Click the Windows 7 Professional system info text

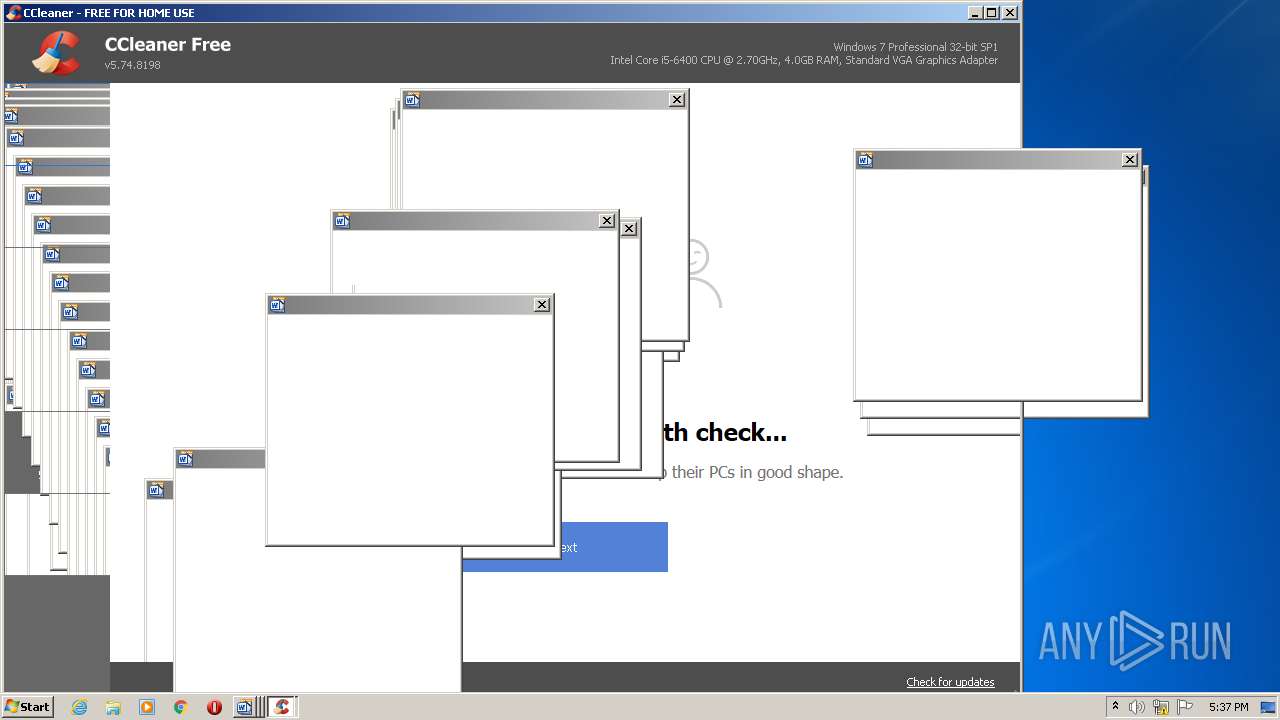pos(915,47)
